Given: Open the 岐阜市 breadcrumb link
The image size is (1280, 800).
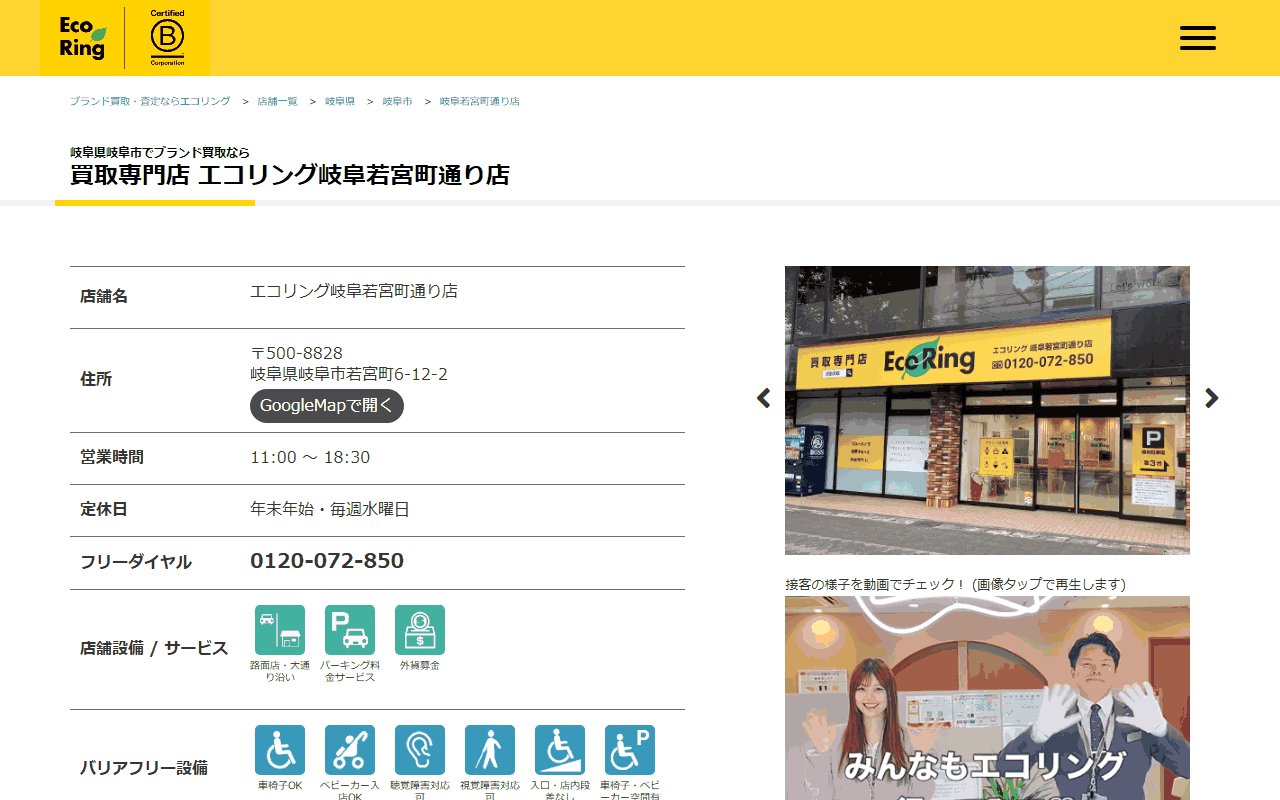Looking at the screenshot, I should tap(397, 101).
